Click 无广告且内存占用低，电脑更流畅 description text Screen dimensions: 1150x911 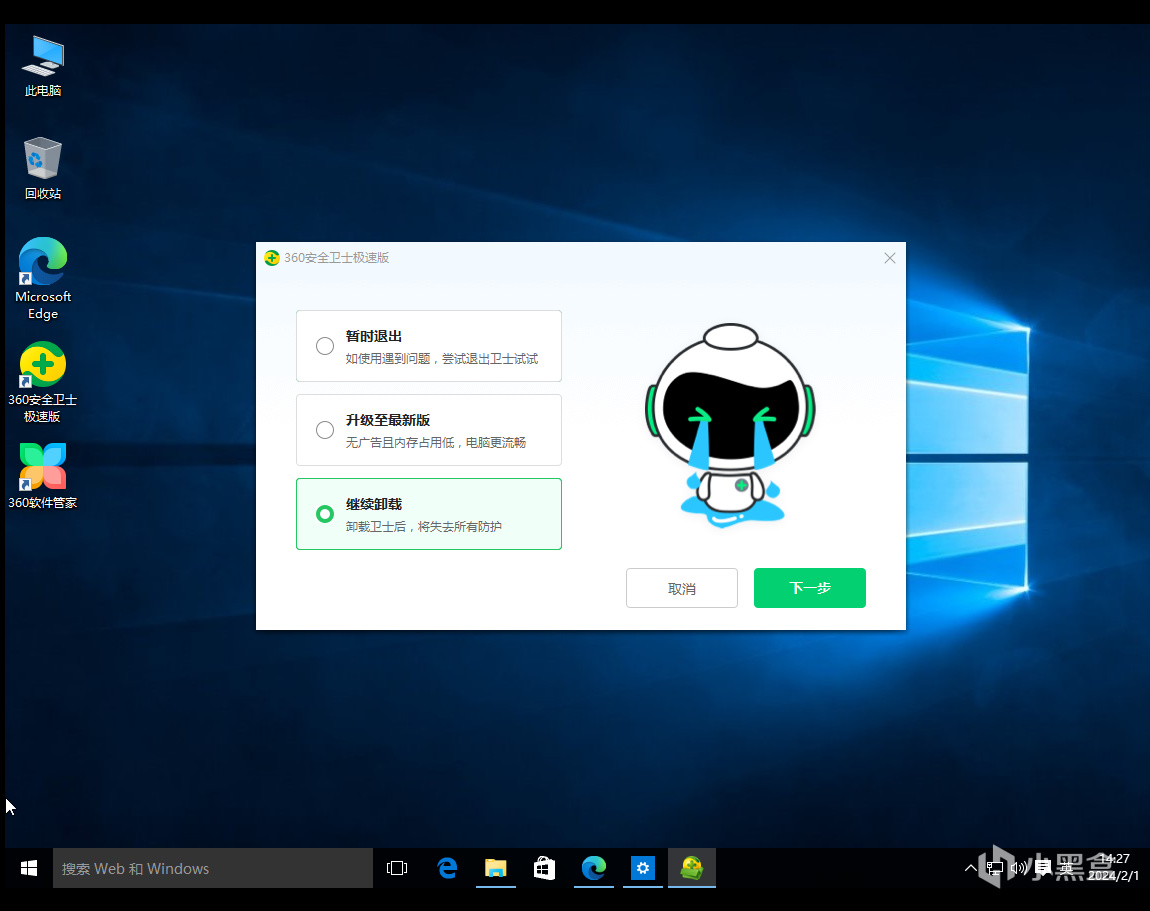436,442
